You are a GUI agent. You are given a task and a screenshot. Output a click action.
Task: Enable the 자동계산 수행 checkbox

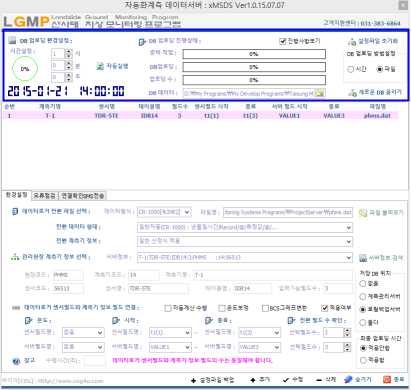[168, 308]
